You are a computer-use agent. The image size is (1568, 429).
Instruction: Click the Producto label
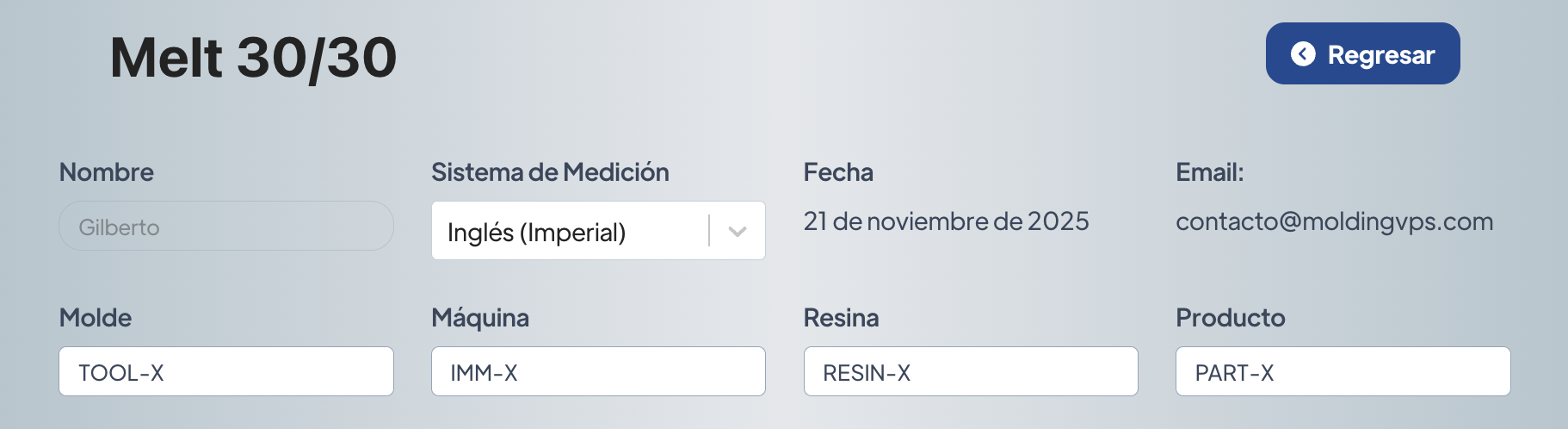[x=1230, y=318]
